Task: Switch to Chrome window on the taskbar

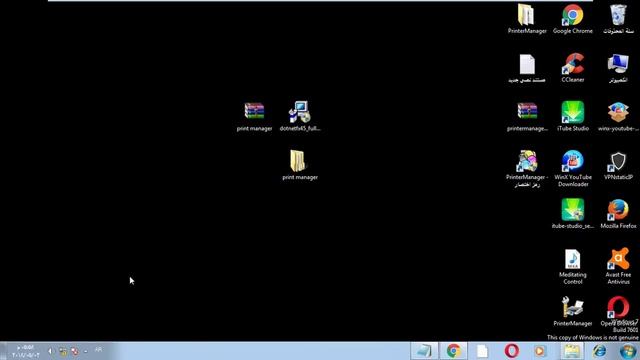Action: click(x=453, y=351)
